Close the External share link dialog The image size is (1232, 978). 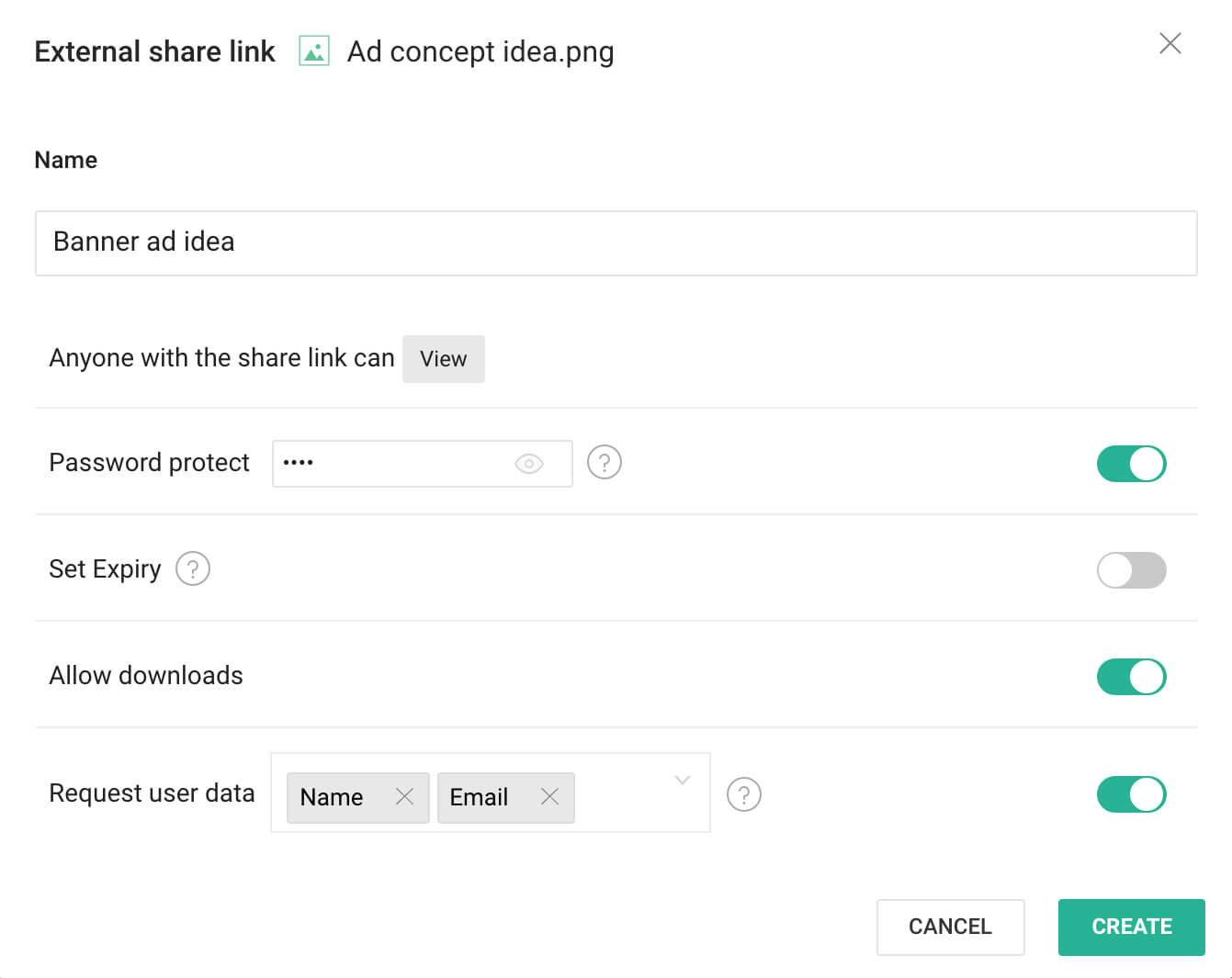[1170, 43]
